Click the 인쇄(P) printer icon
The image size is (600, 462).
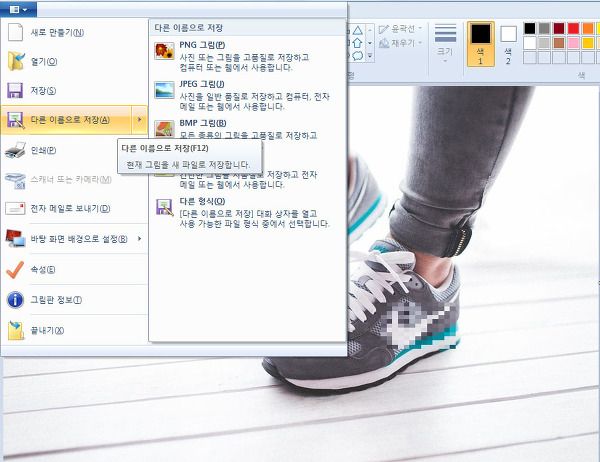coord(15,150)
